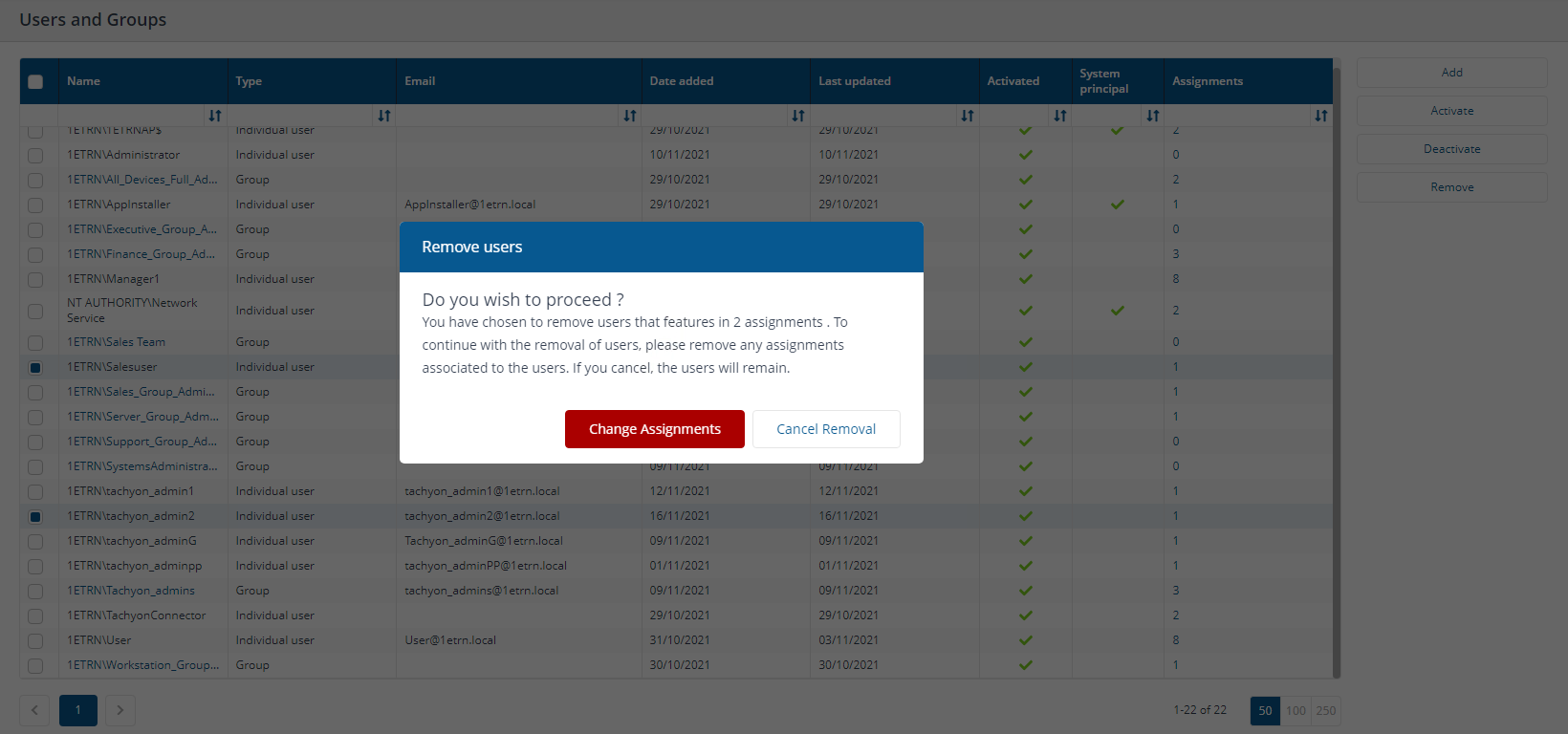Click the sort icon in Name column
1568x734 pixels.
point(215,116)
